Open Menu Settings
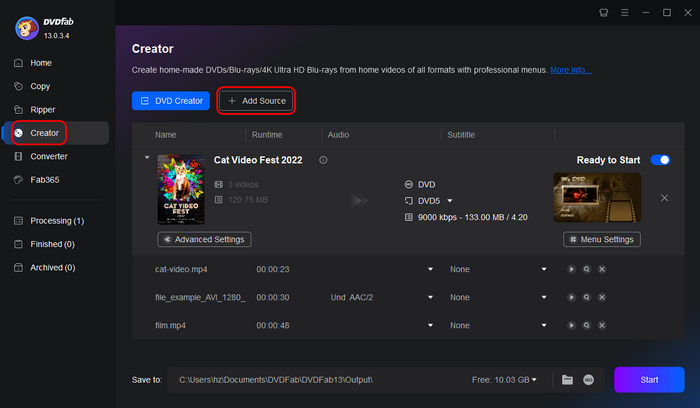 click(x=601, y=239)
